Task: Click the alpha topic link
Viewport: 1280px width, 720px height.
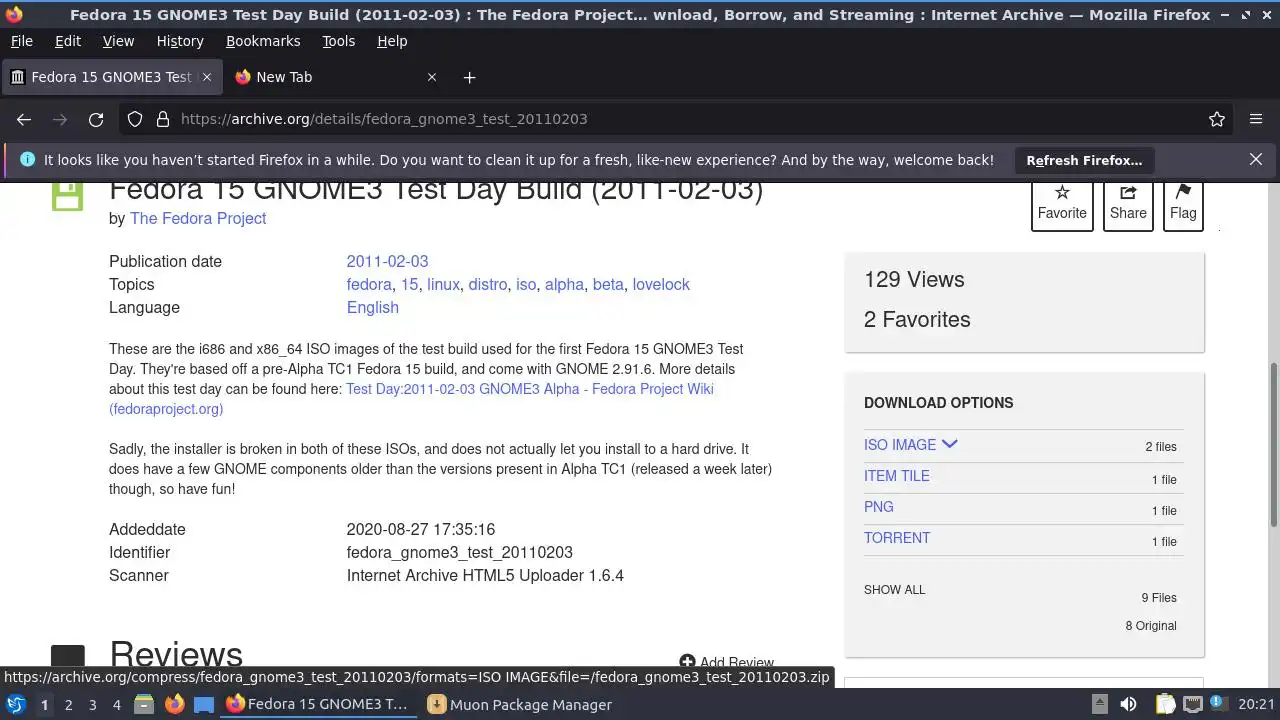Action: (x=564, y=284)
